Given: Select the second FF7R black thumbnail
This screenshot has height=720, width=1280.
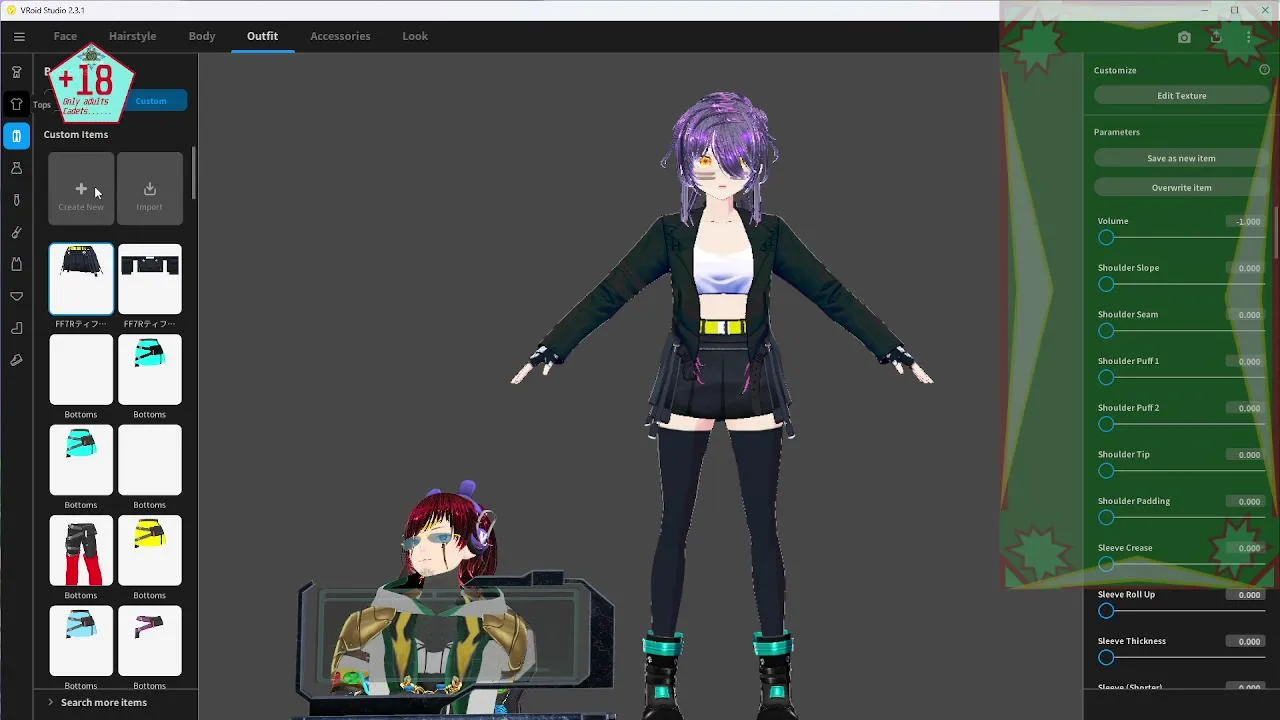Looking at the screenshot, I should pyautogui.click(x=149, y=279).
